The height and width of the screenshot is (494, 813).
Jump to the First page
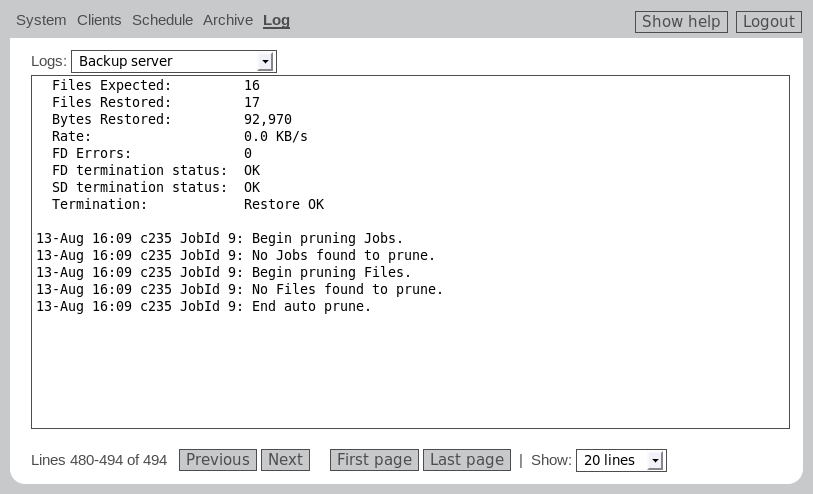(x=374, y=460)
